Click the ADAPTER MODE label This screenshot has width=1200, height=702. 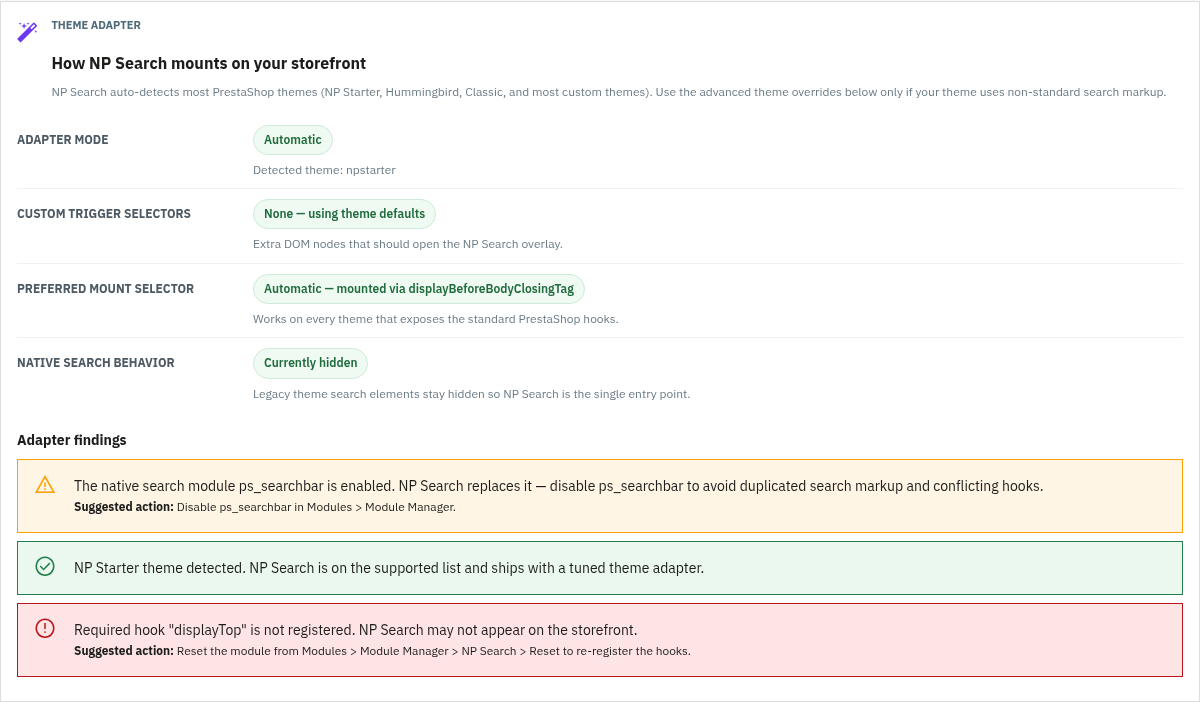coord(63,140)
